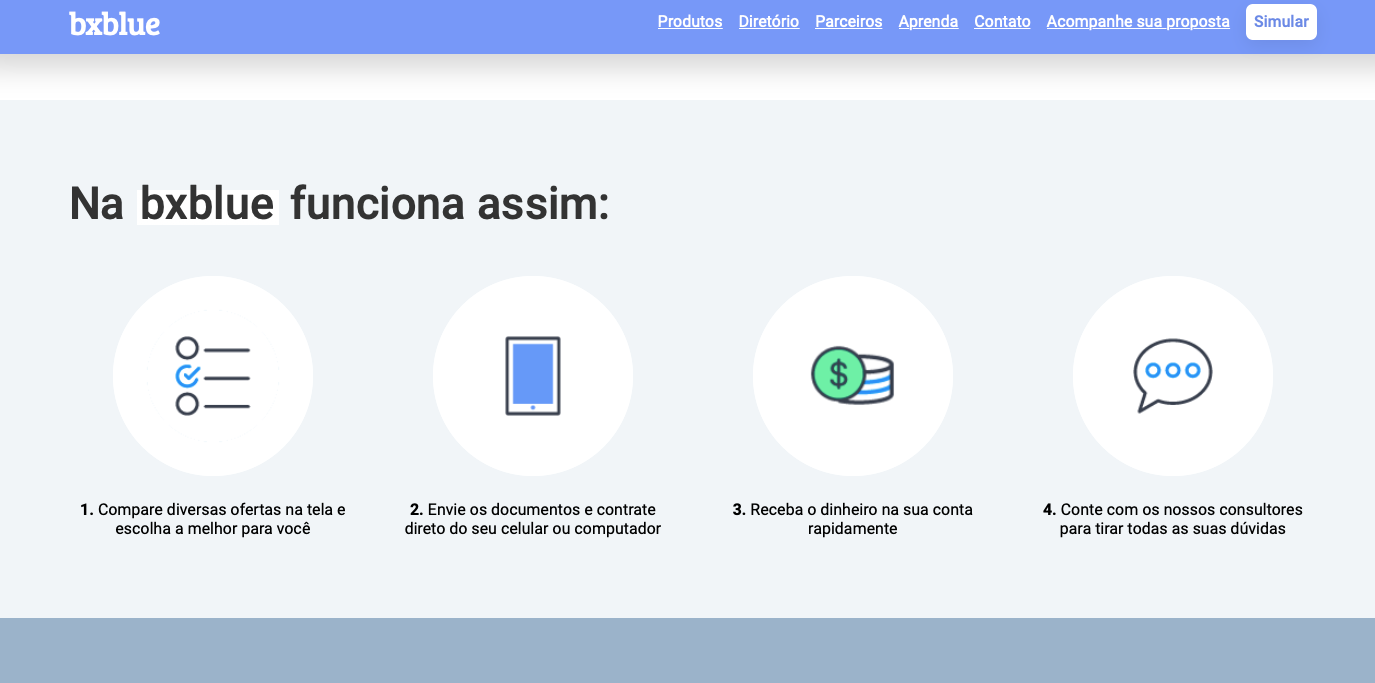Click the 'Na bxblue funciona assim:' heading
Viewport: 1375px width, 683px height.
click(x=339, y=204)
